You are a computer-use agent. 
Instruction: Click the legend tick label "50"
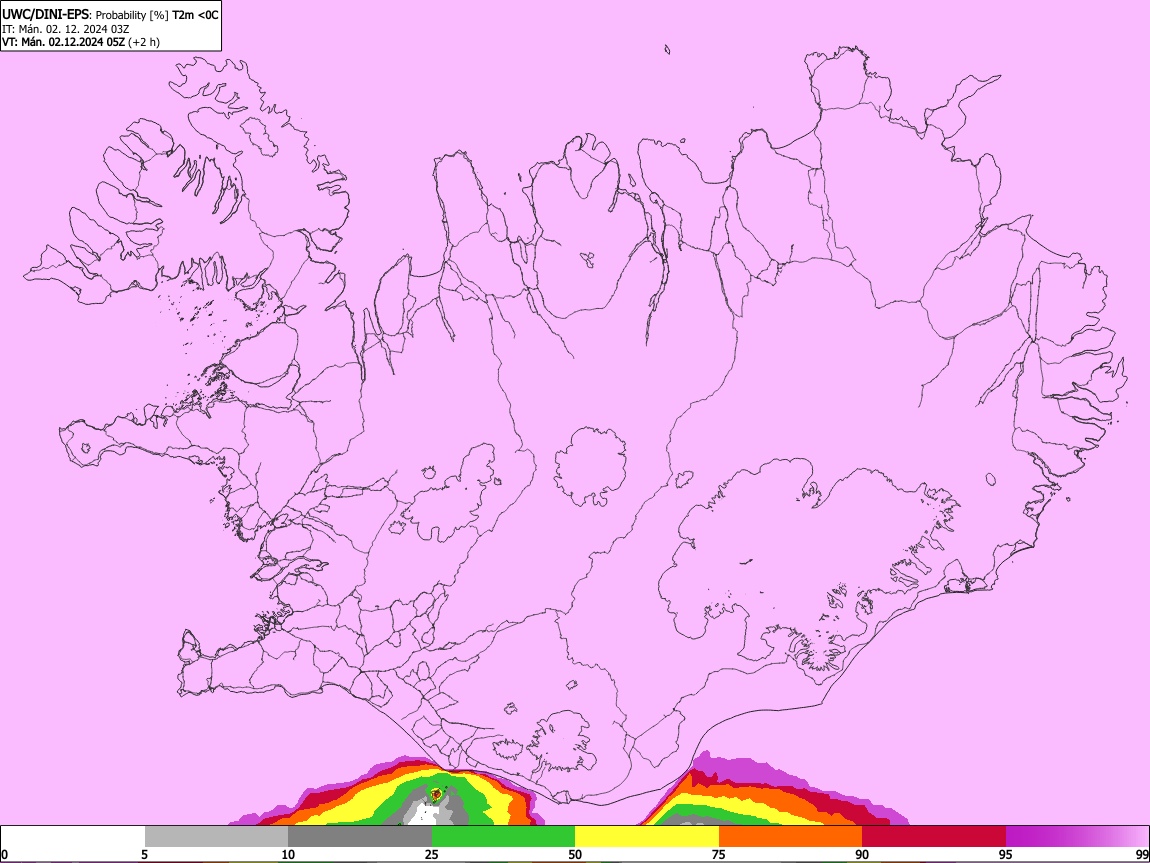click(x=575, y=854)
